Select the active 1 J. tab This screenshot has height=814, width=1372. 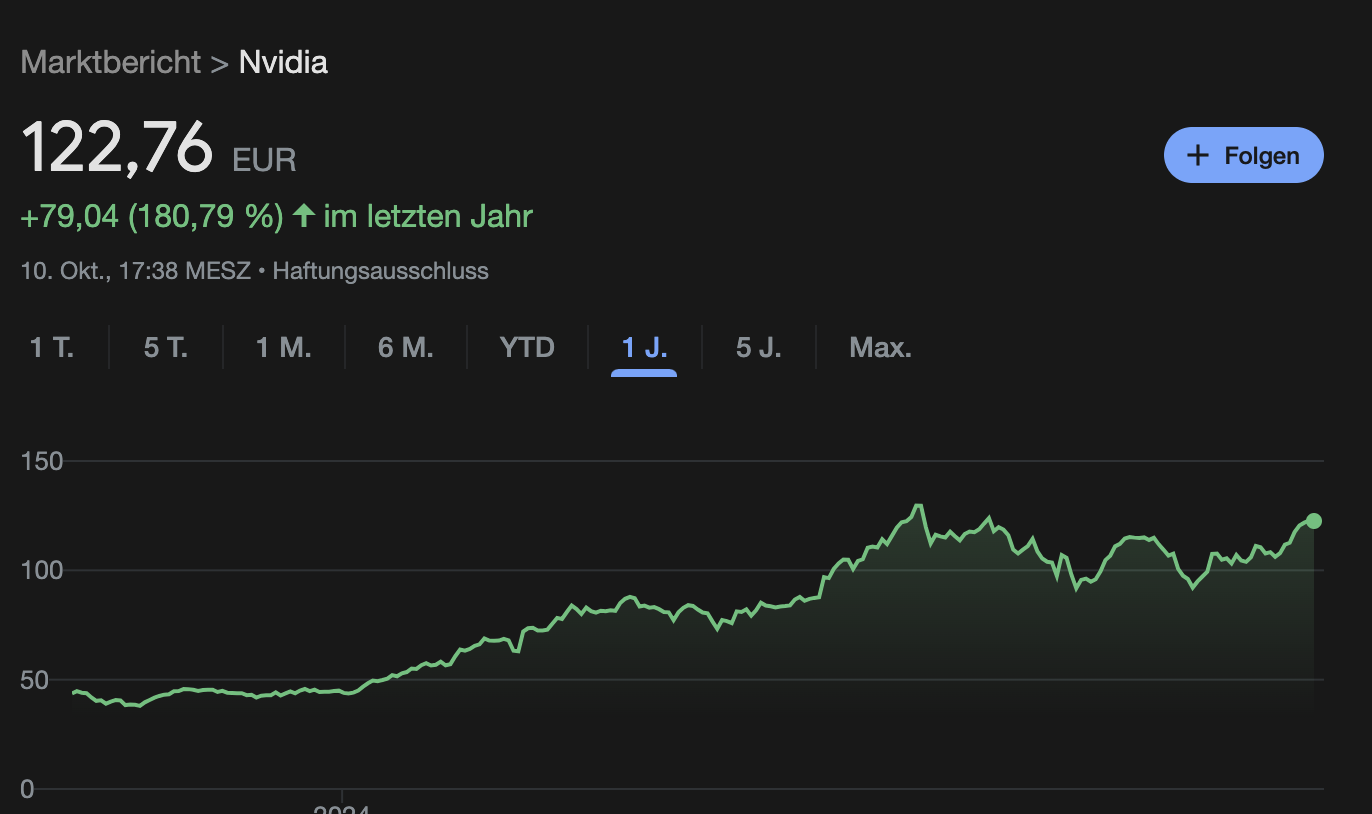coord(645,348)
